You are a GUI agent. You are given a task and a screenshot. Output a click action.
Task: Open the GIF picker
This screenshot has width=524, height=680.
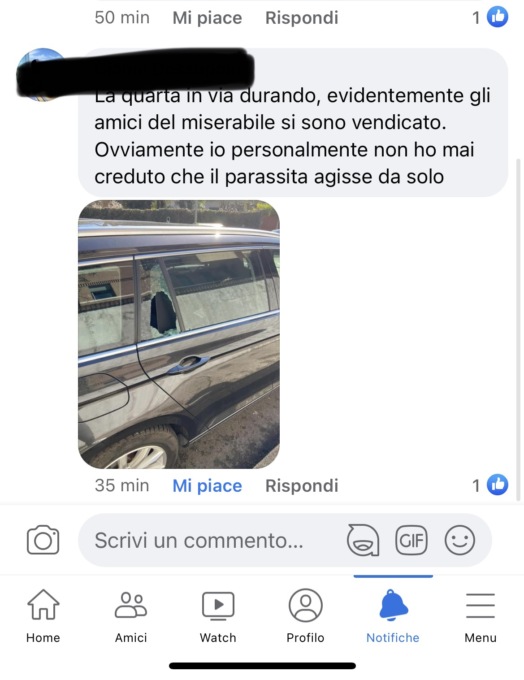tap(411, 540)
